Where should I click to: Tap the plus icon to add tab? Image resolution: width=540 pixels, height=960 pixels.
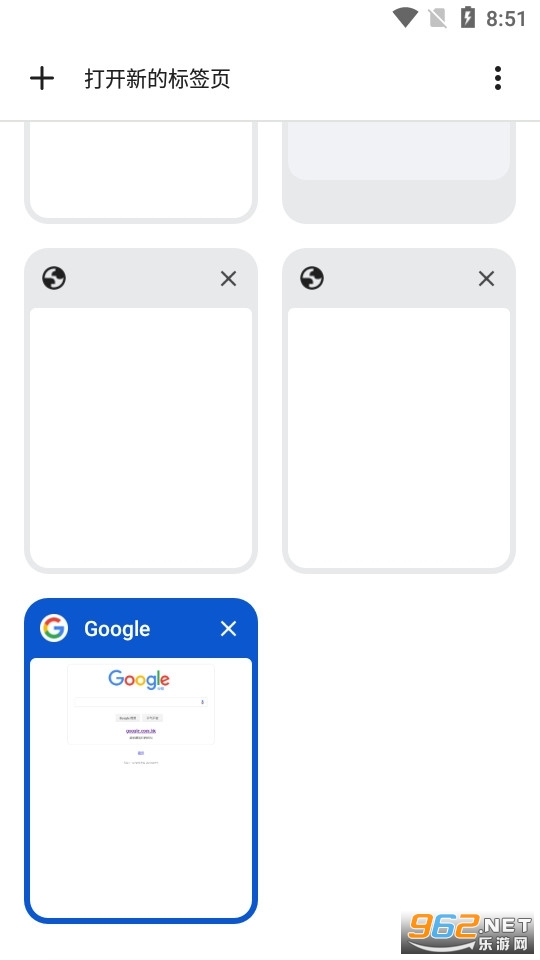click(42, 78)
